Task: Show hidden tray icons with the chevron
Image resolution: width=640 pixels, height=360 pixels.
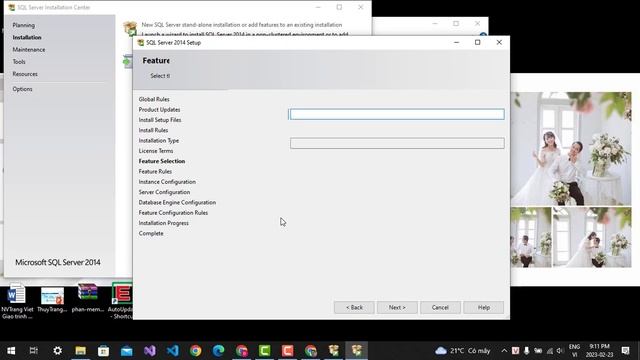Action: coord(504,351)
